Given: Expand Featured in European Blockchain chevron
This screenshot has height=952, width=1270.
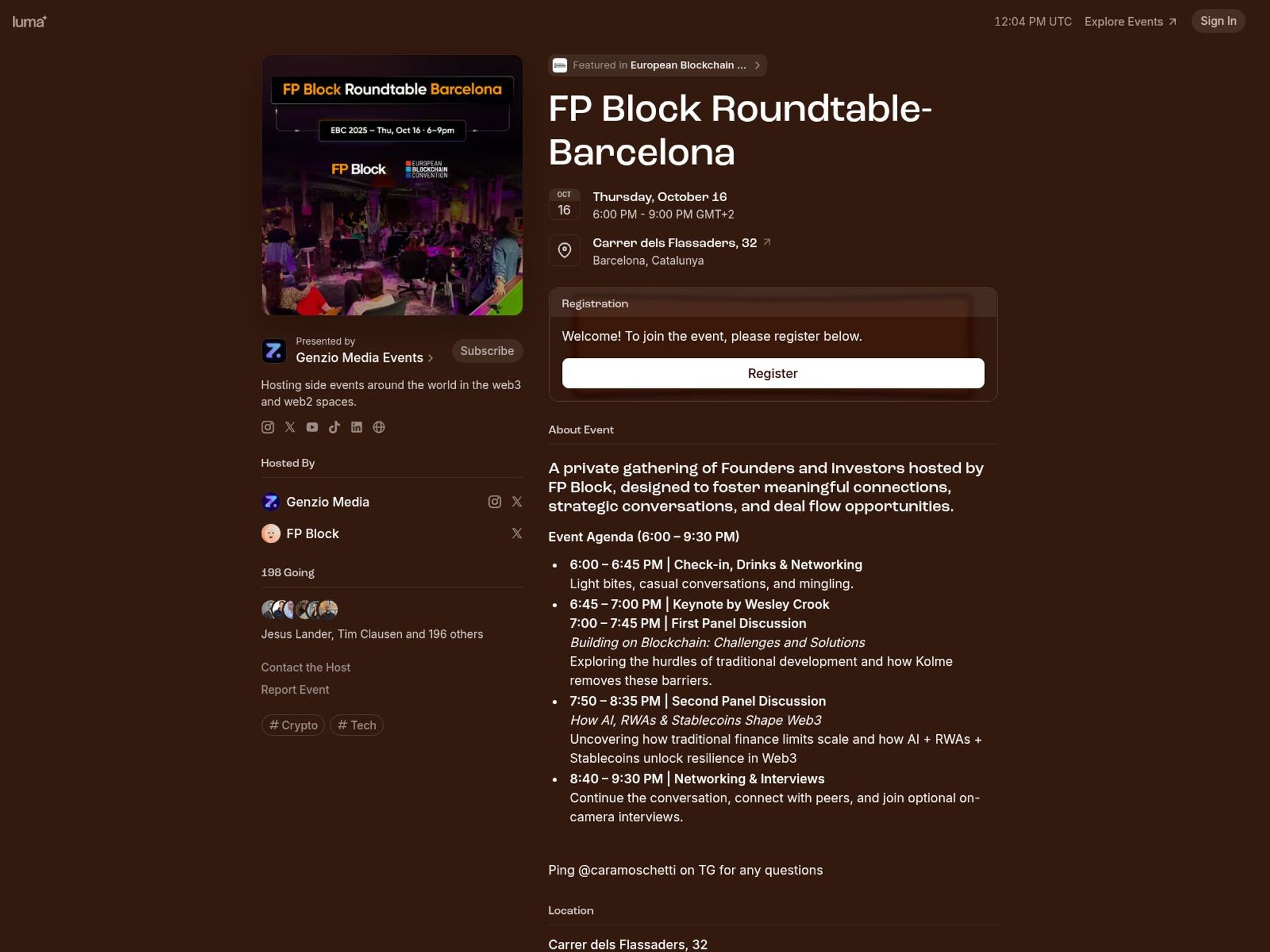Looking at the screenshot, I should [x=757, y=65].
